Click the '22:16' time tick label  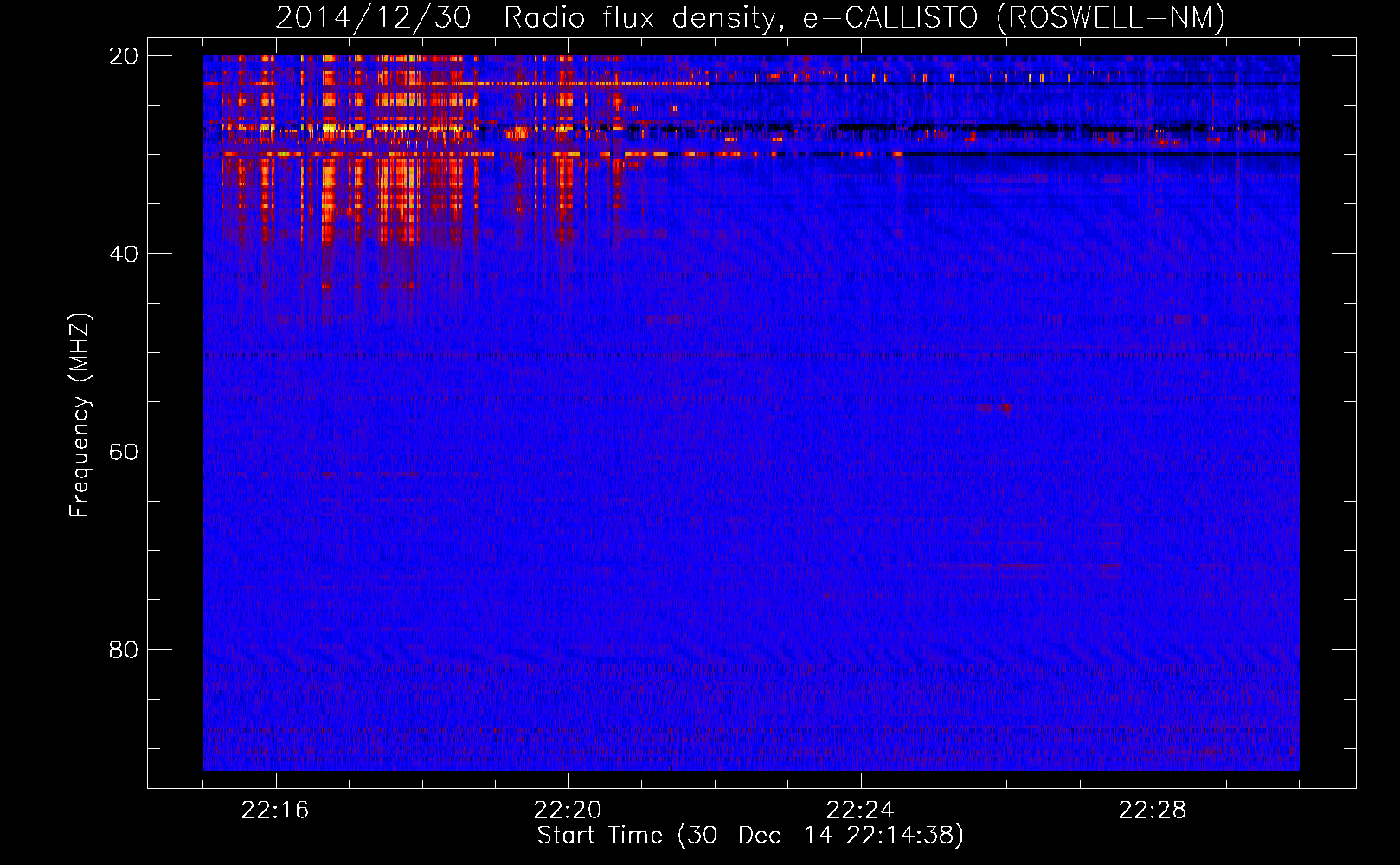click(275, 811)
